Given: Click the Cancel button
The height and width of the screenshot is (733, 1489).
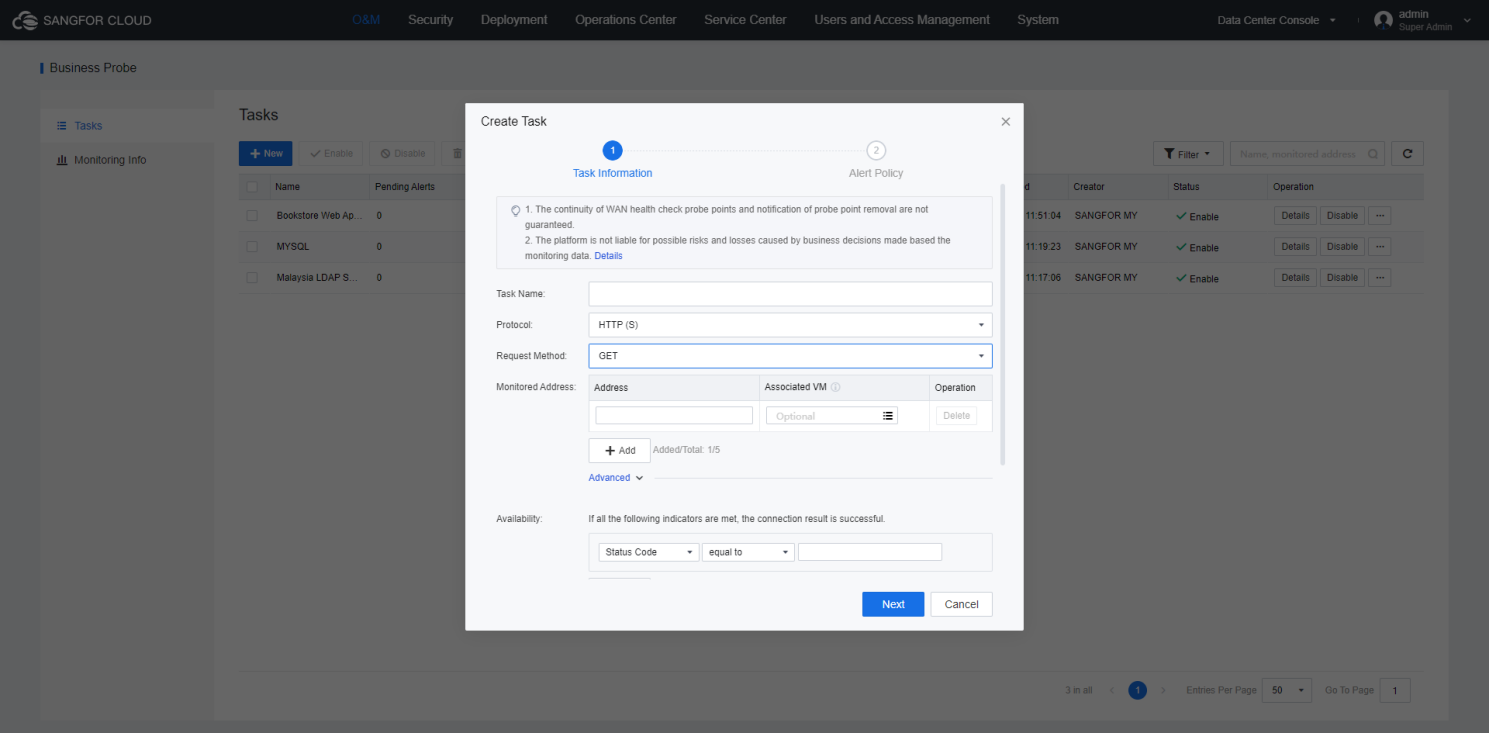Looking at the screenshot, I should 961,604.
